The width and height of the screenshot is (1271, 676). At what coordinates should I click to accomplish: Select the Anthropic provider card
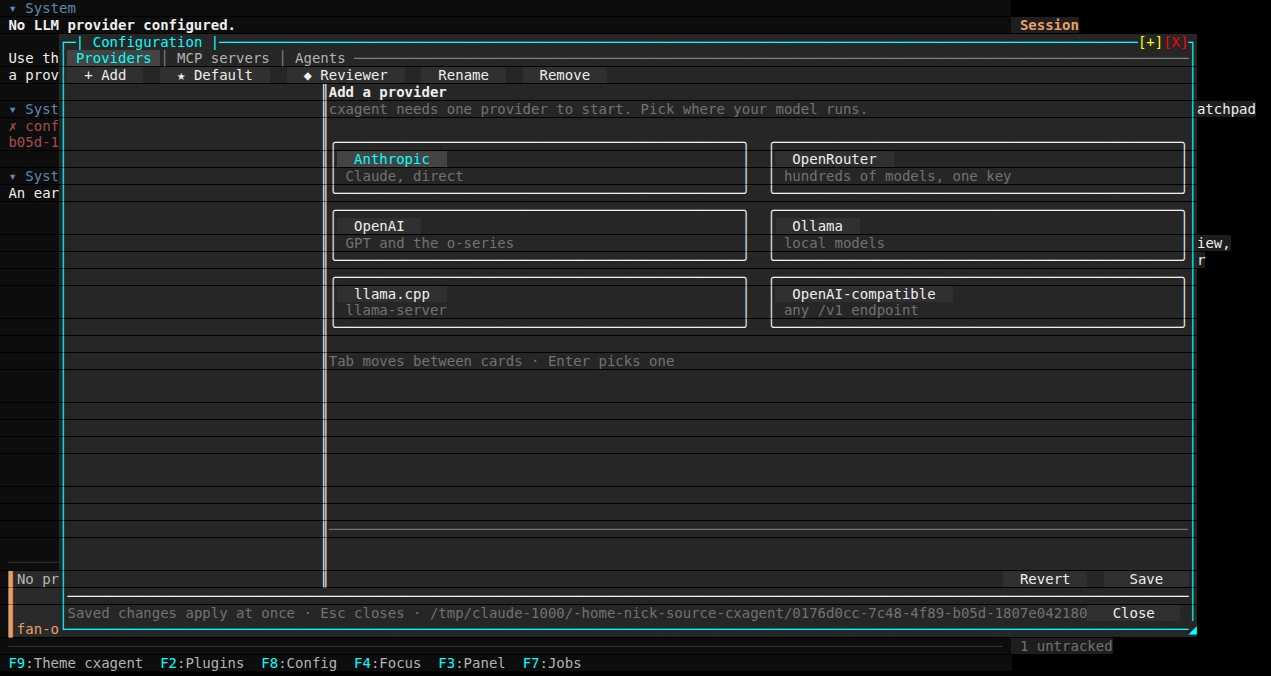pyautogui.click(x=540, y=168)
